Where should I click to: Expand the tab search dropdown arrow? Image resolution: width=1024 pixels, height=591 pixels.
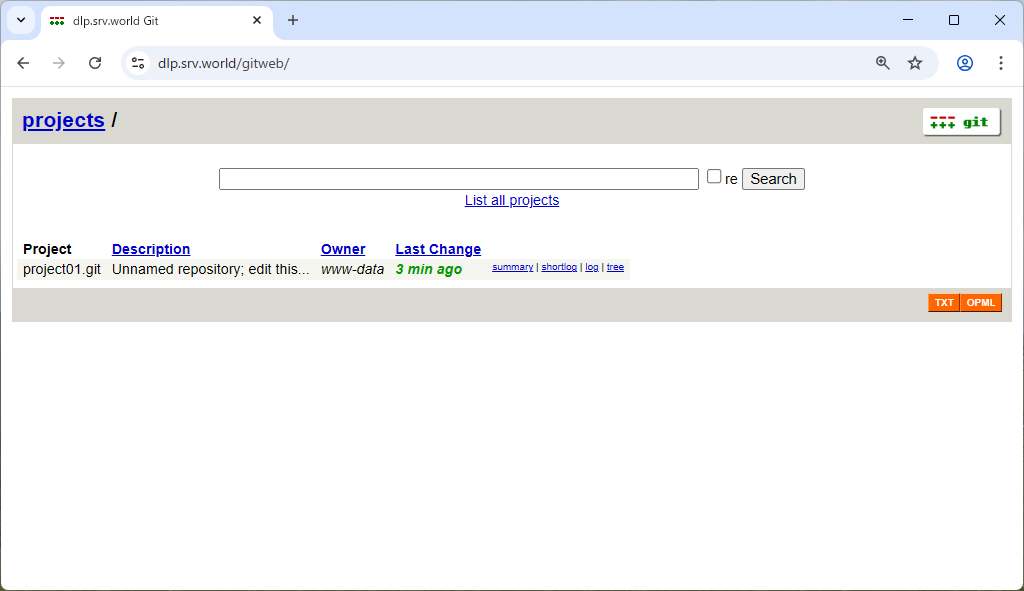click(x=20, y=20)
